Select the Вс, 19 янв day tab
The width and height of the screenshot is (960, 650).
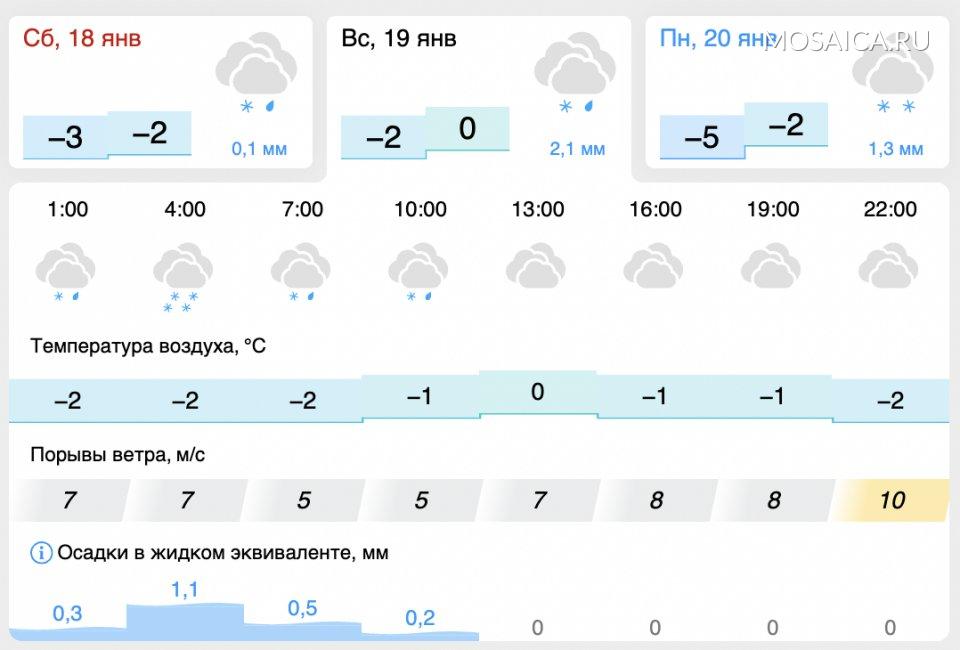pyautogui.click(x=400, y=39)
